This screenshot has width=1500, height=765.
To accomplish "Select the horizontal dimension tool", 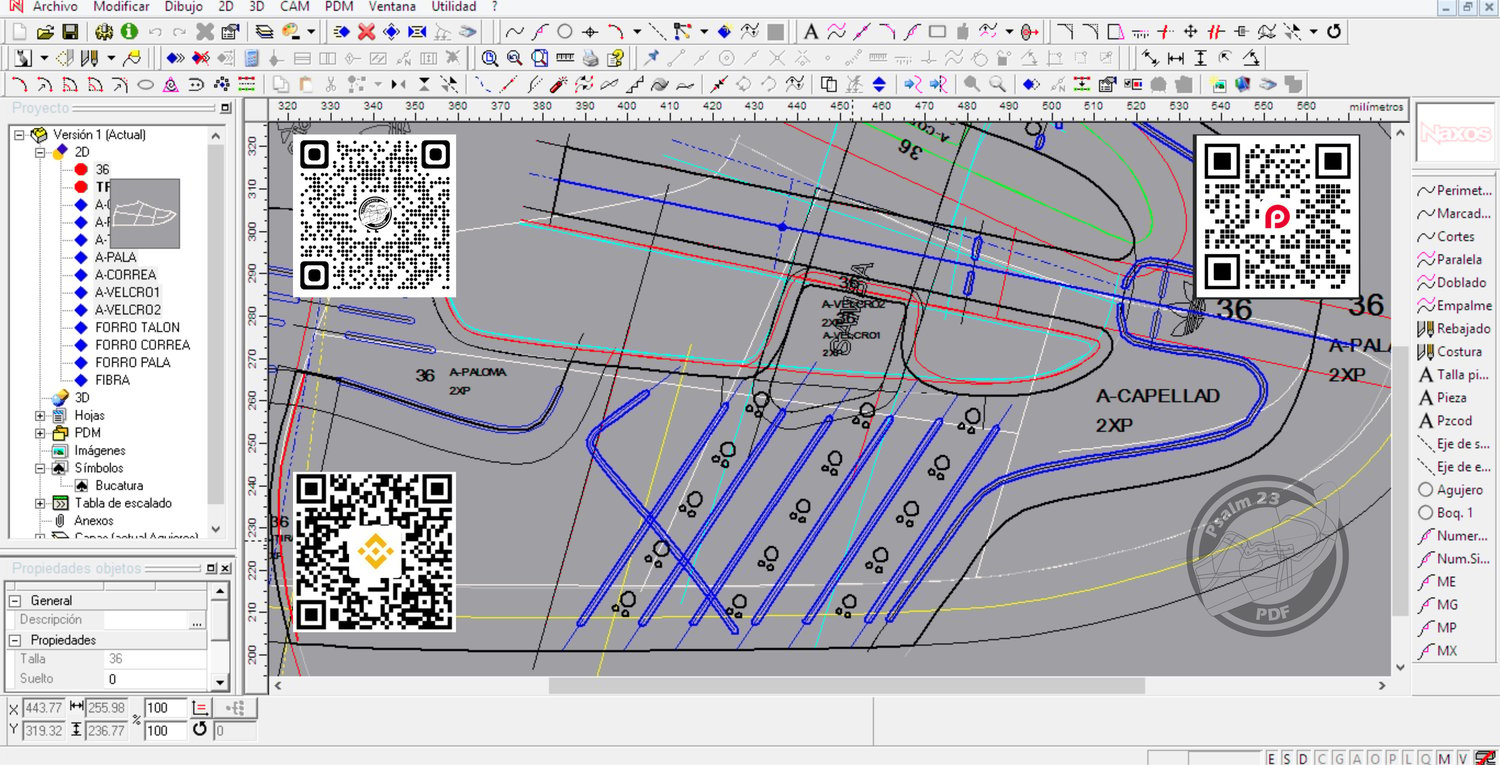I will (1176, 57).
